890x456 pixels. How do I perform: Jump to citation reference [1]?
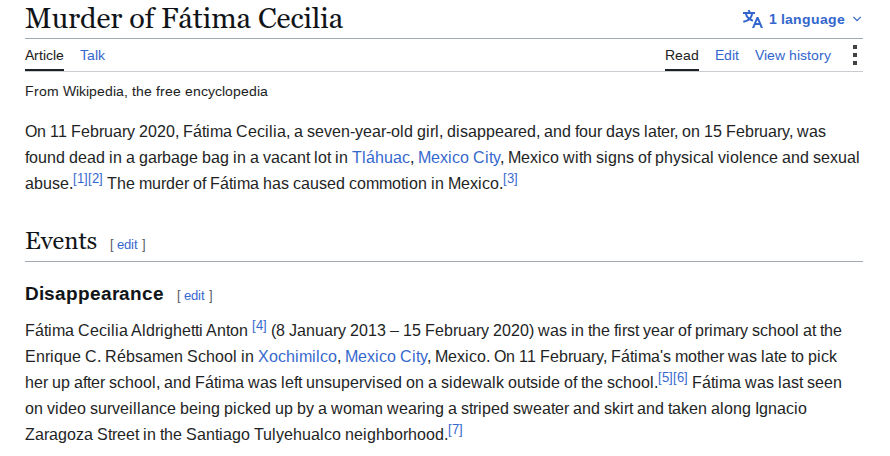(x=81, y=179)
